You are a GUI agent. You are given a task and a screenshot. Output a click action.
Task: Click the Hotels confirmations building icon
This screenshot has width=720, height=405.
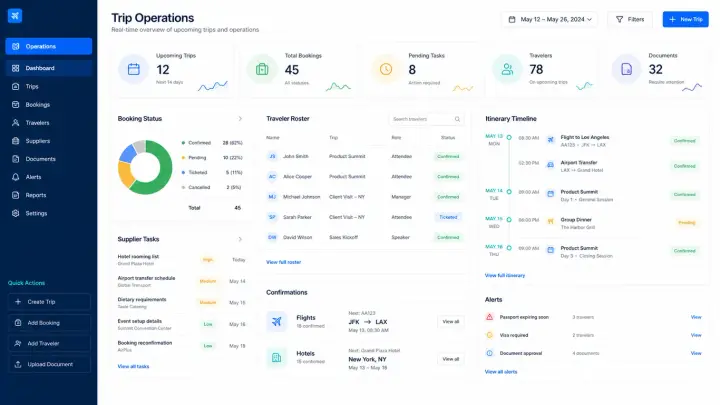click(x=276, y=357)
